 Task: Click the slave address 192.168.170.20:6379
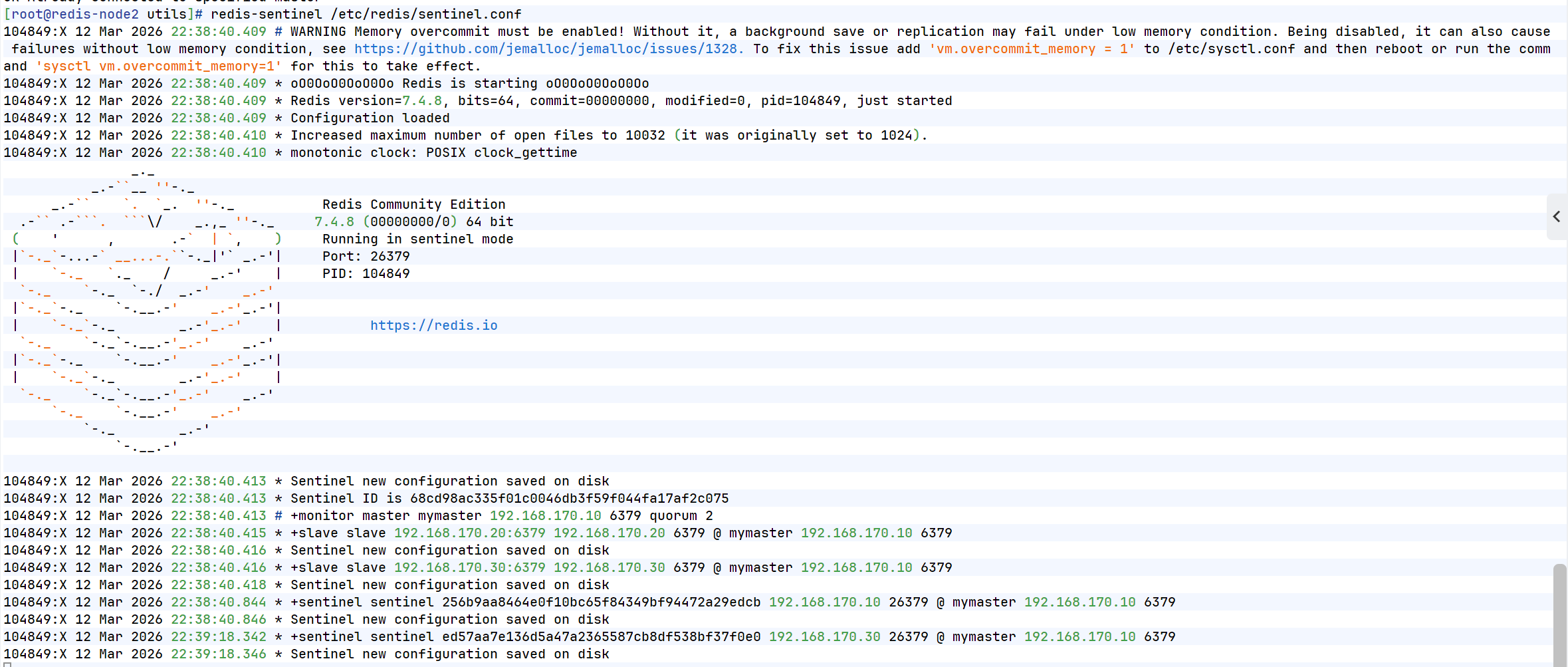click(x=470, y=533)
